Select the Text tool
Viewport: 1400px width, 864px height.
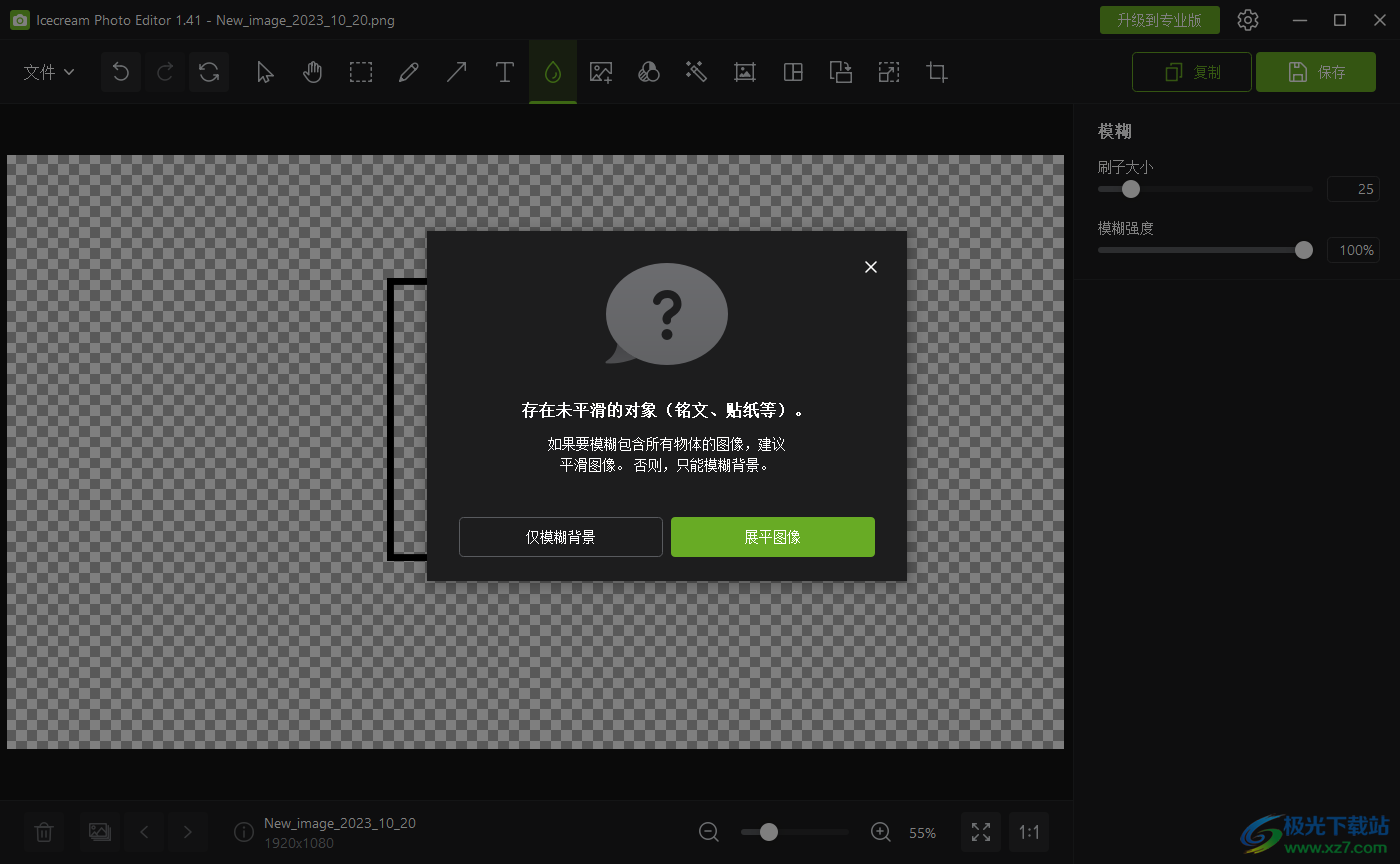[505, 72]
